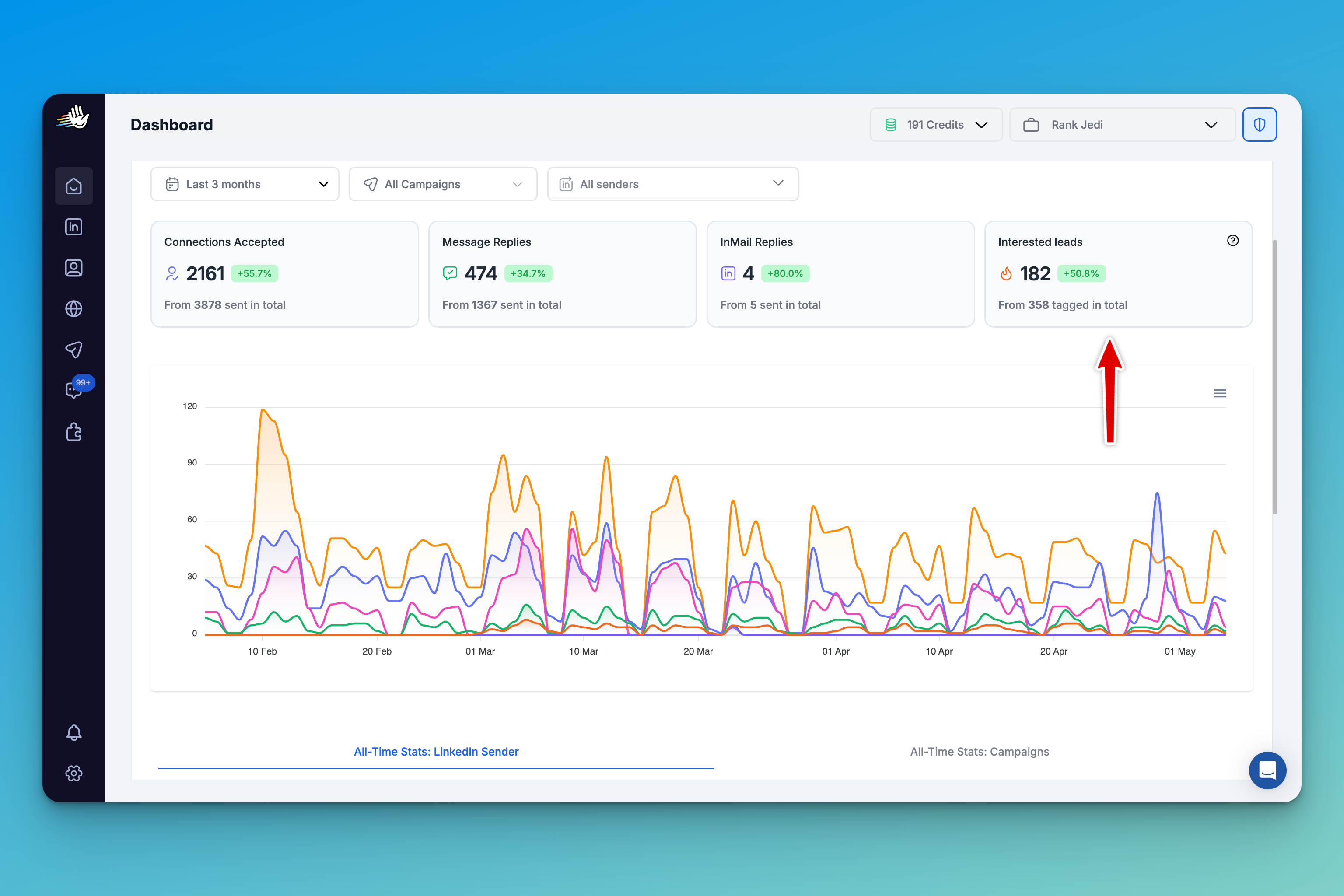Switch to All-Time Stats: LinkedIn Sender tab
The image size is (1344, 896).
click(436, 752)
